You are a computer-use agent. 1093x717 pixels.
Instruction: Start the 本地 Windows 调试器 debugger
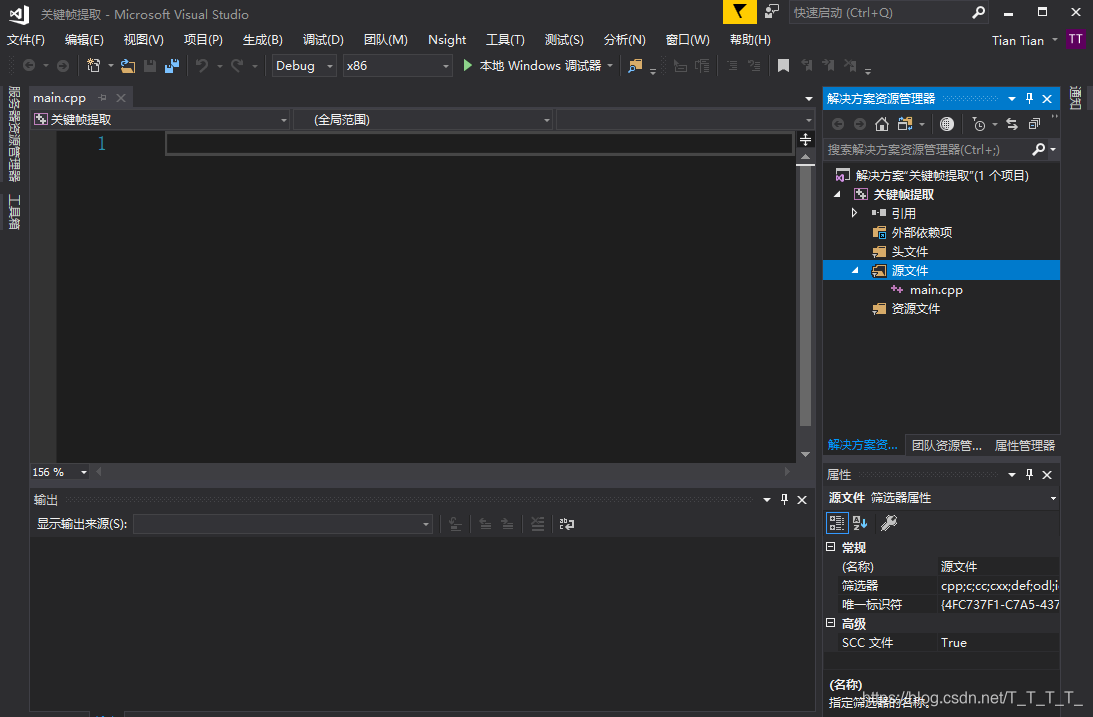click(x=532, y=65)
